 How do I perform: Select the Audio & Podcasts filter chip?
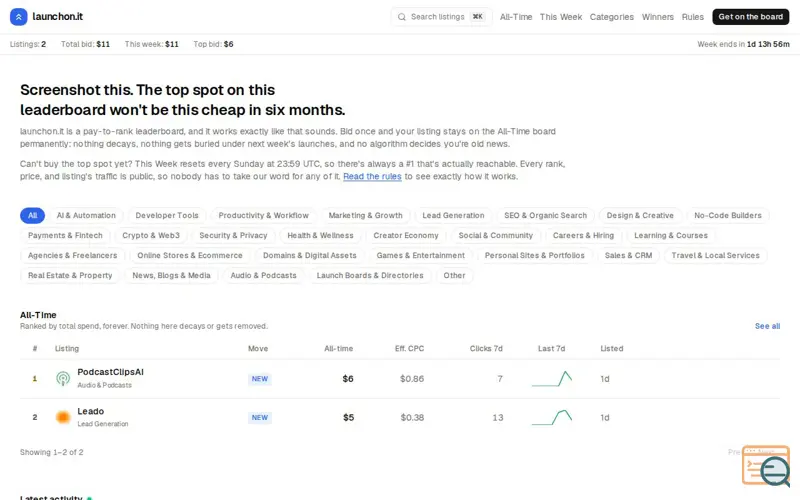point(263,275)
